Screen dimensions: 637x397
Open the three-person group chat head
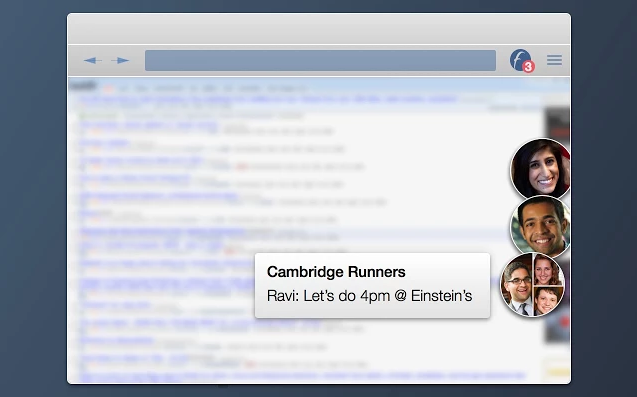(x=532, y=284)
